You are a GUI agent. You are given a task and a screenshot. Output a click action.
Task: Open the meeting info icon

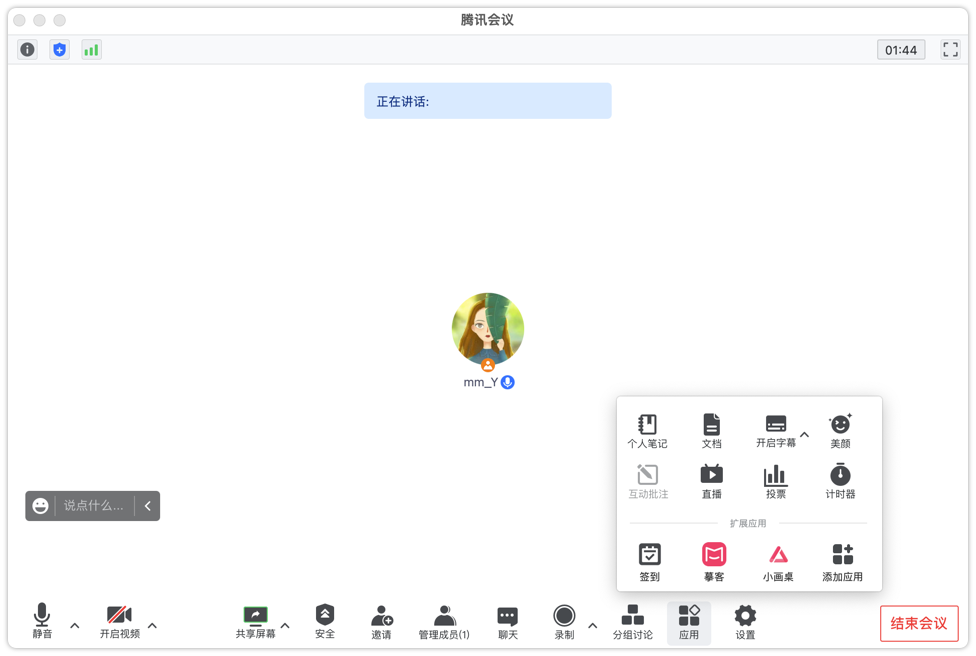click(x=27, y=50)
